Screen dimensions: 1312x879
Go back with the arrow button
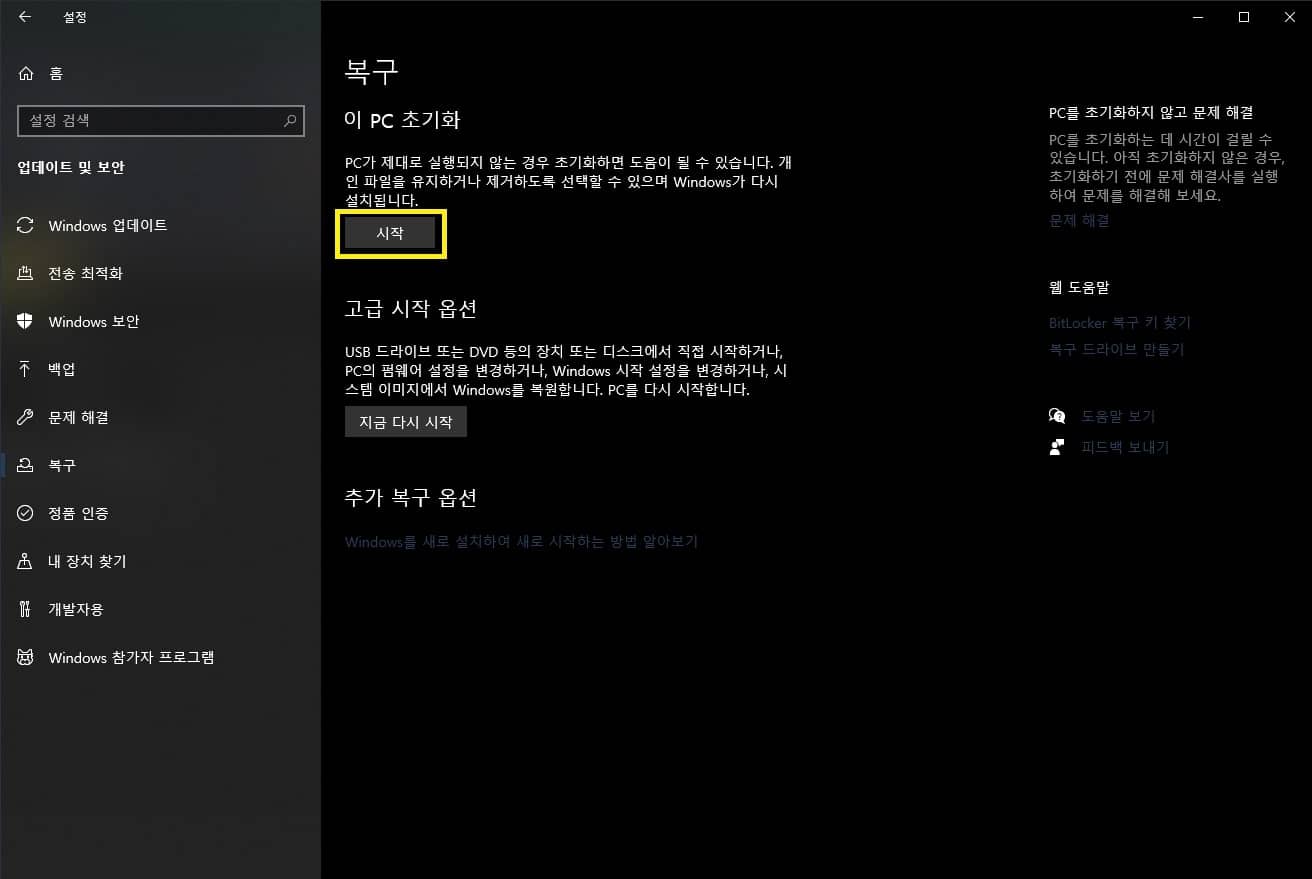[24, 17]
